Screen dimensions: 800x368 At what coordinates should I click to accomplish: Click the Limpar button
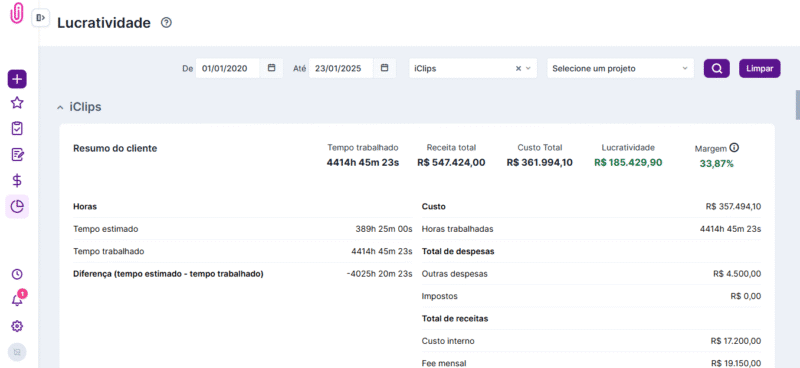click(759, 68)
